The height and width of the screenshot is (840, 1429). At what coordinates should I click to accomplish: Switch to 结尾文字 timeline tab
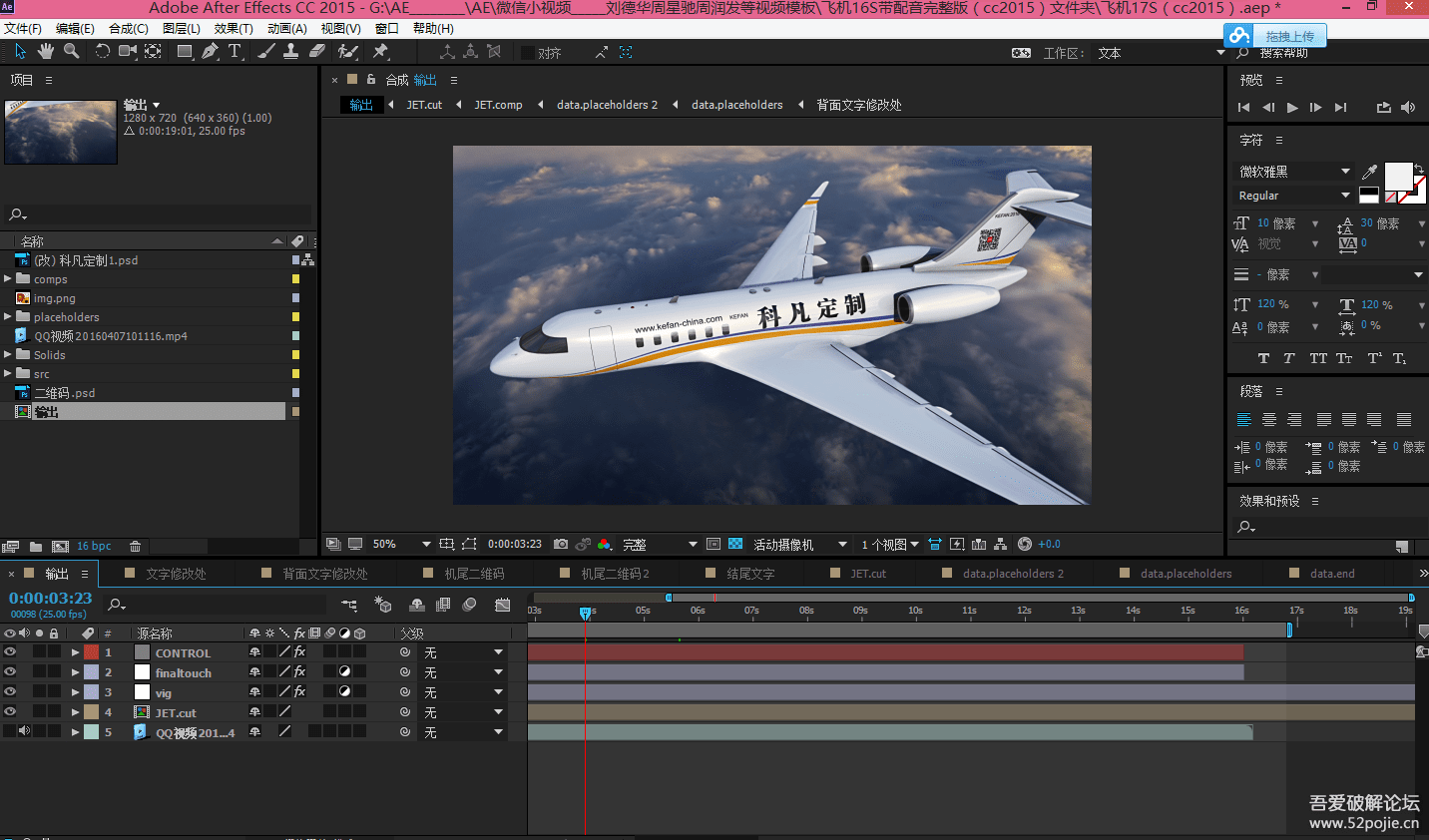pos(750,574)
